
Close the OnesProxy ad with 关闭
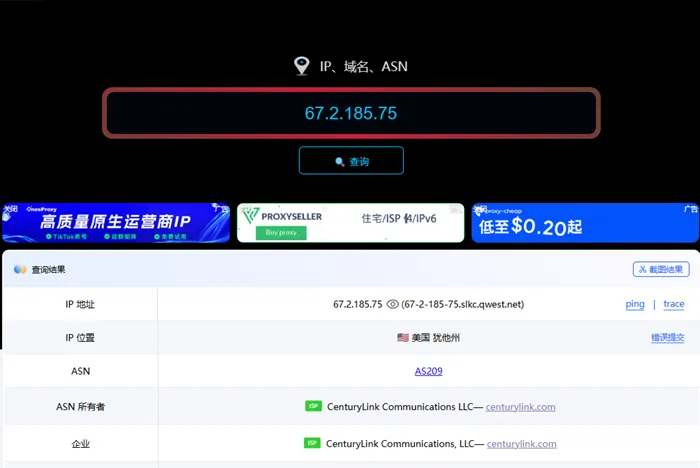tap(10, 209)
